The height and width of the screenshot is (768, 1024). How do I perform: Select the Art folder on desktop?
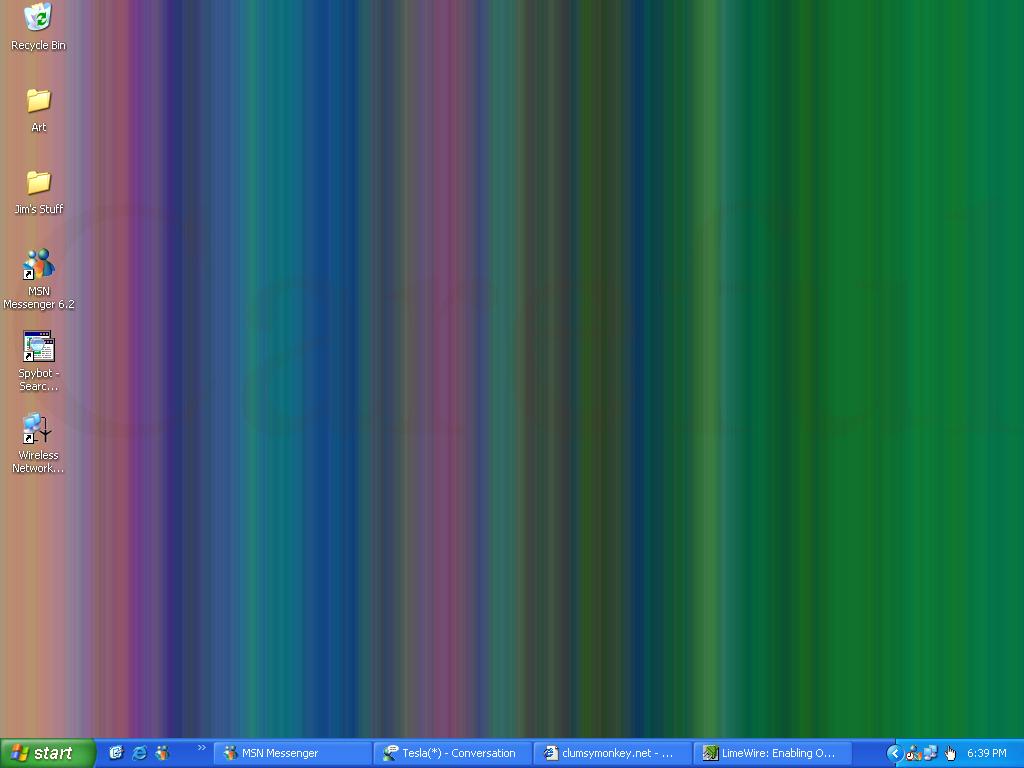[38, 101]
